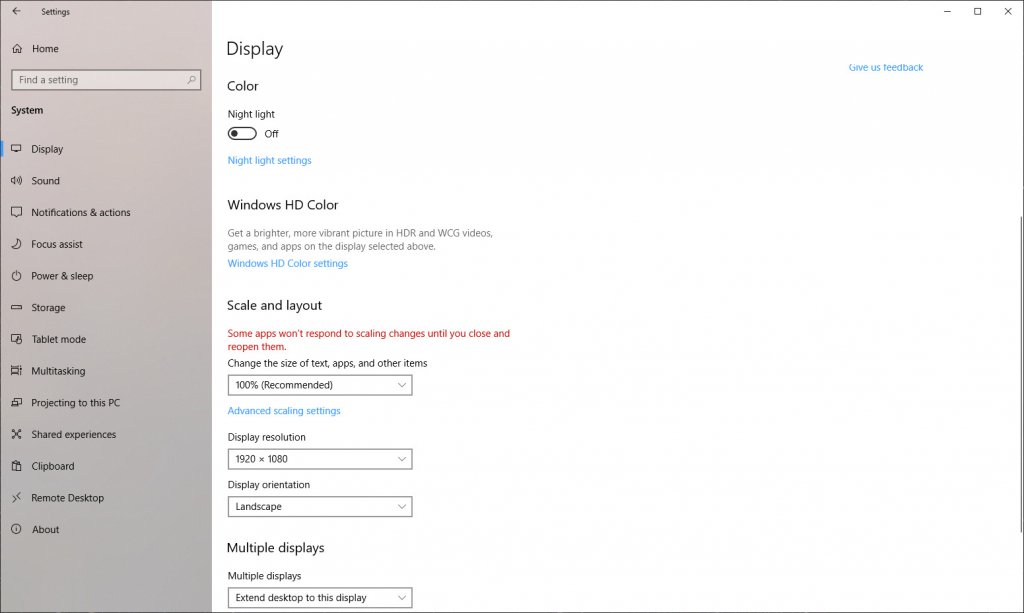Open the Display resolution dropdown

320,459
